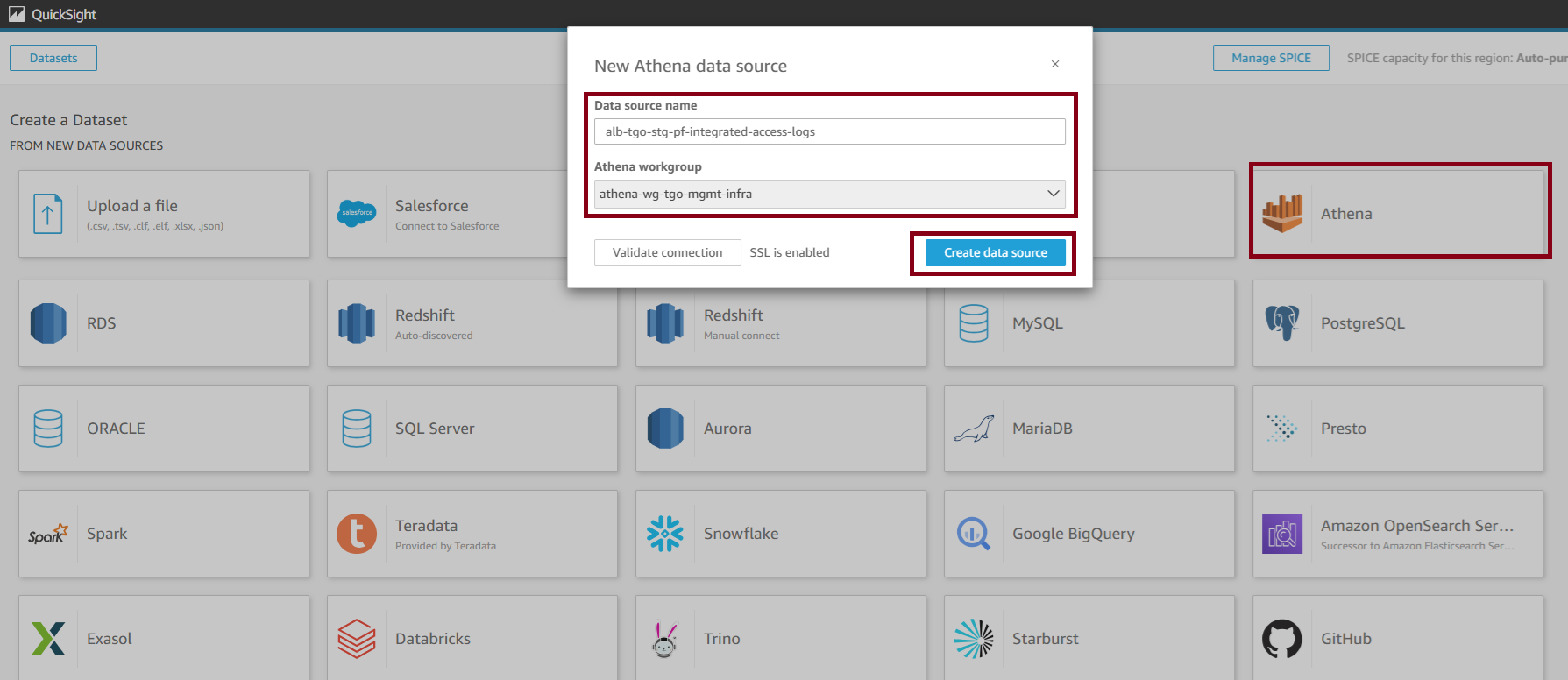The image size is (1568, 680).
Task: Select the Amazon OpenSearch Service icon
Action: coord(1282,534)
